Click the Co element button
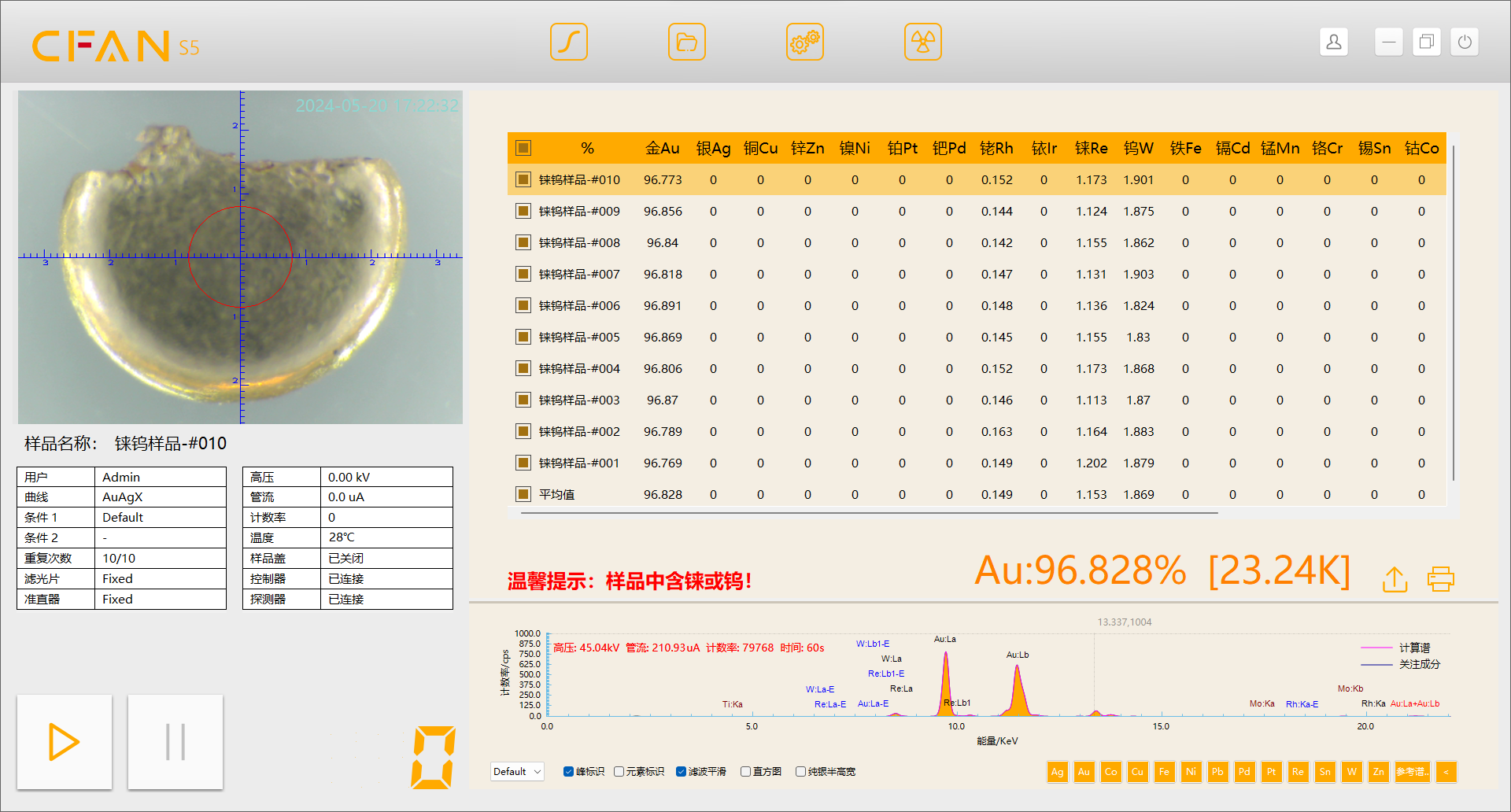The height and width of the screenshot is (812, 1511). click(1110, 772)
